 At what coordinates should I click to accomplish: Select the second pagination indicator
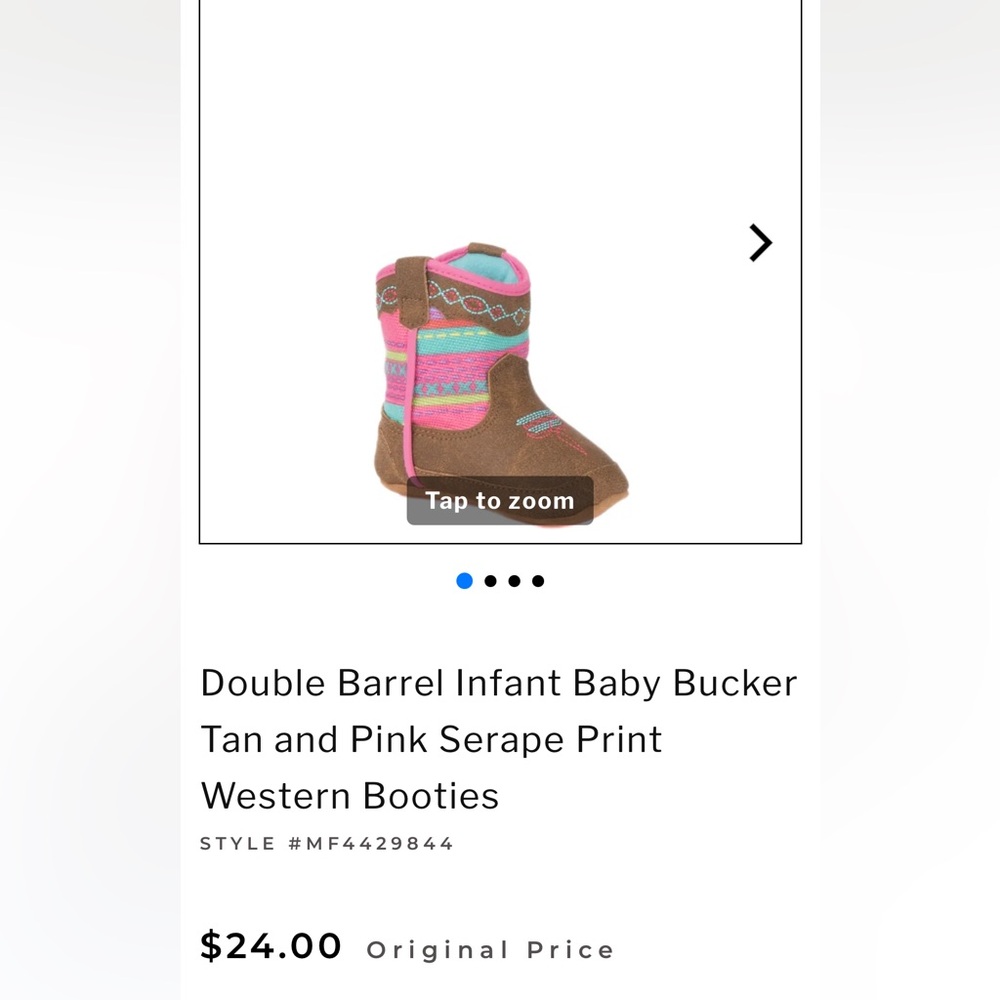point(489,580)
